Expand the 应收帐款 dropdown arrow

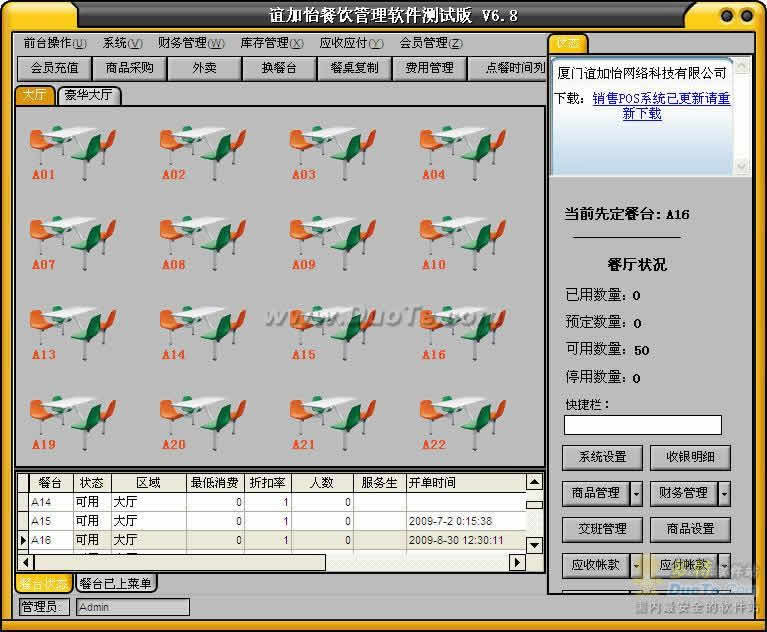click(x=636, y=565)
